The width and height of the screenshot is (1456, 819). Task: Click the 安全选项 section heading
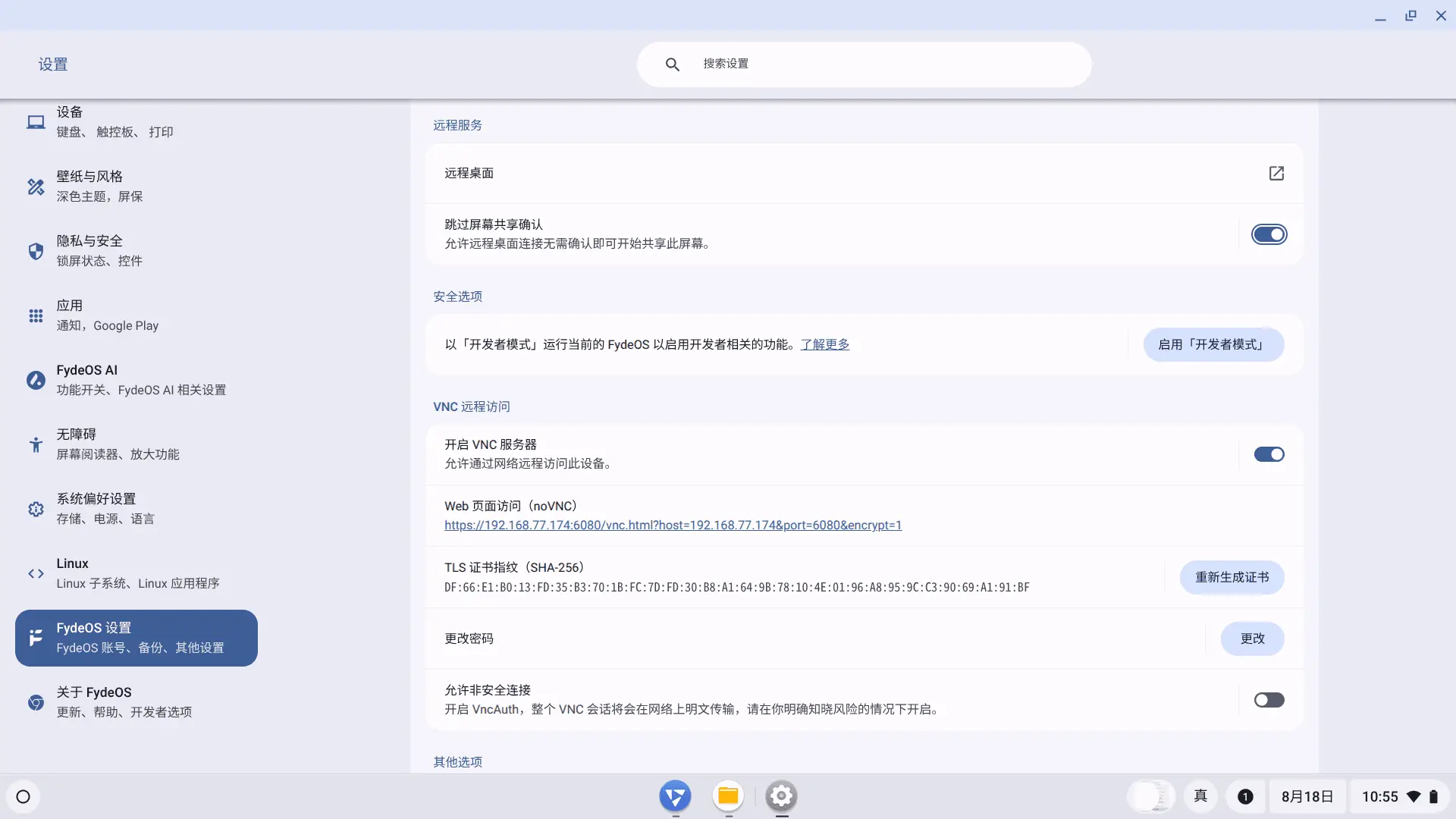click(x=457, y=297)
